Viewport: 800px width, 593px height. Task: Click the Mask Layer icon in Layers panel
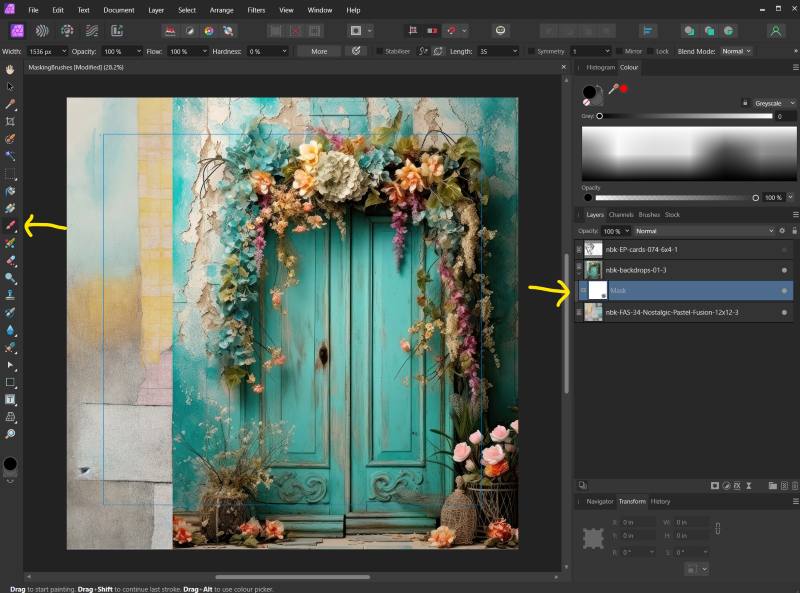click(715, 486)
